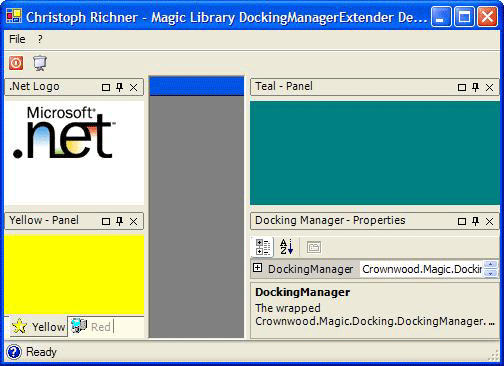Click the bold DockingManager description heading
The image size is (504, 366).
click(x=303, y=292)
